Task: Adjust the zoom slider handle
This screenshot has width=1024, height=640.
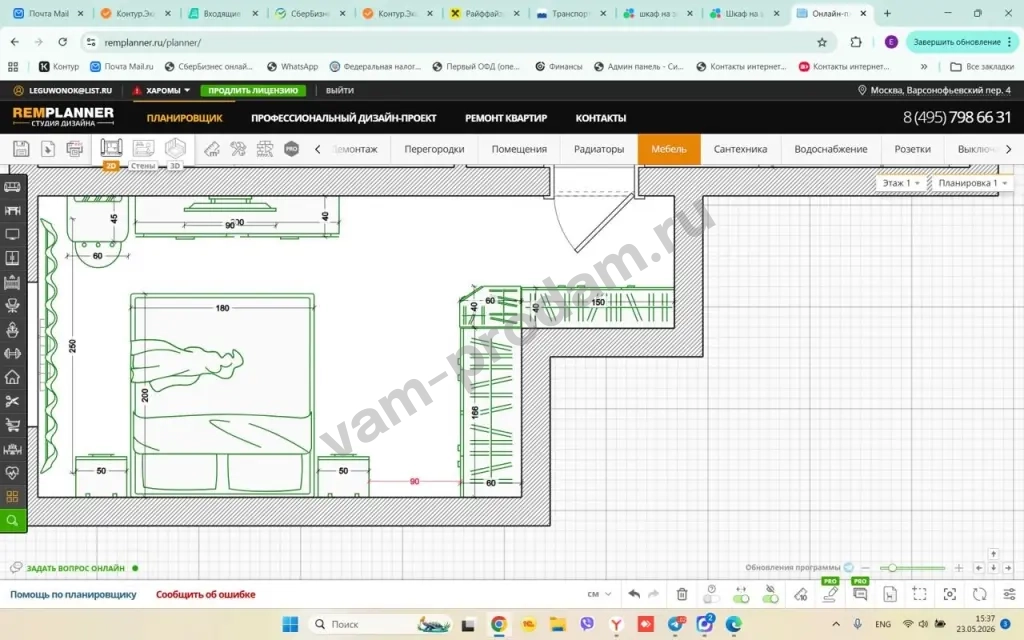Action: click(x=892, y=568)
